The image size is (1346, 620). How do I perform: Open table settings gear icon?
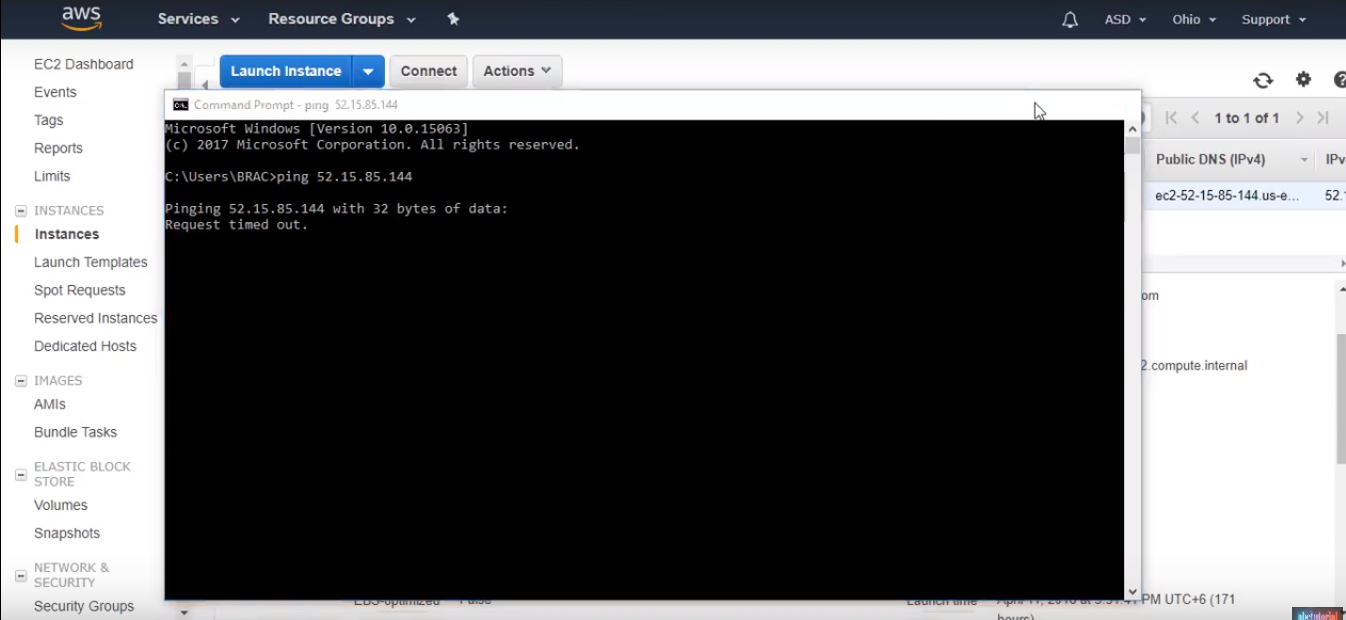pos(1303,79)
